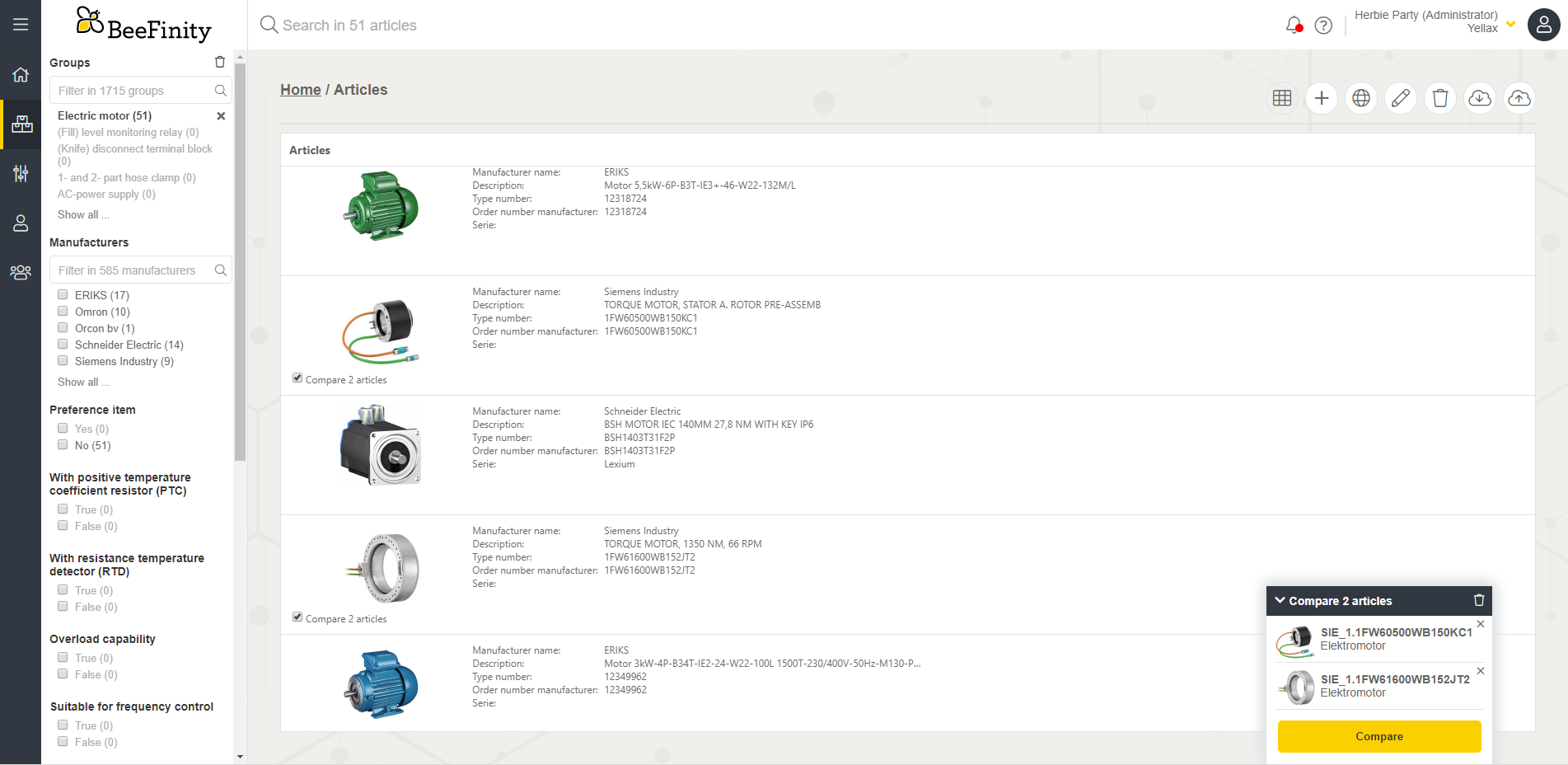The height and width of the screenshot is (765, 1568).
Task: Delete articles with toolbar trash icon
Action: pos(1440,98)
